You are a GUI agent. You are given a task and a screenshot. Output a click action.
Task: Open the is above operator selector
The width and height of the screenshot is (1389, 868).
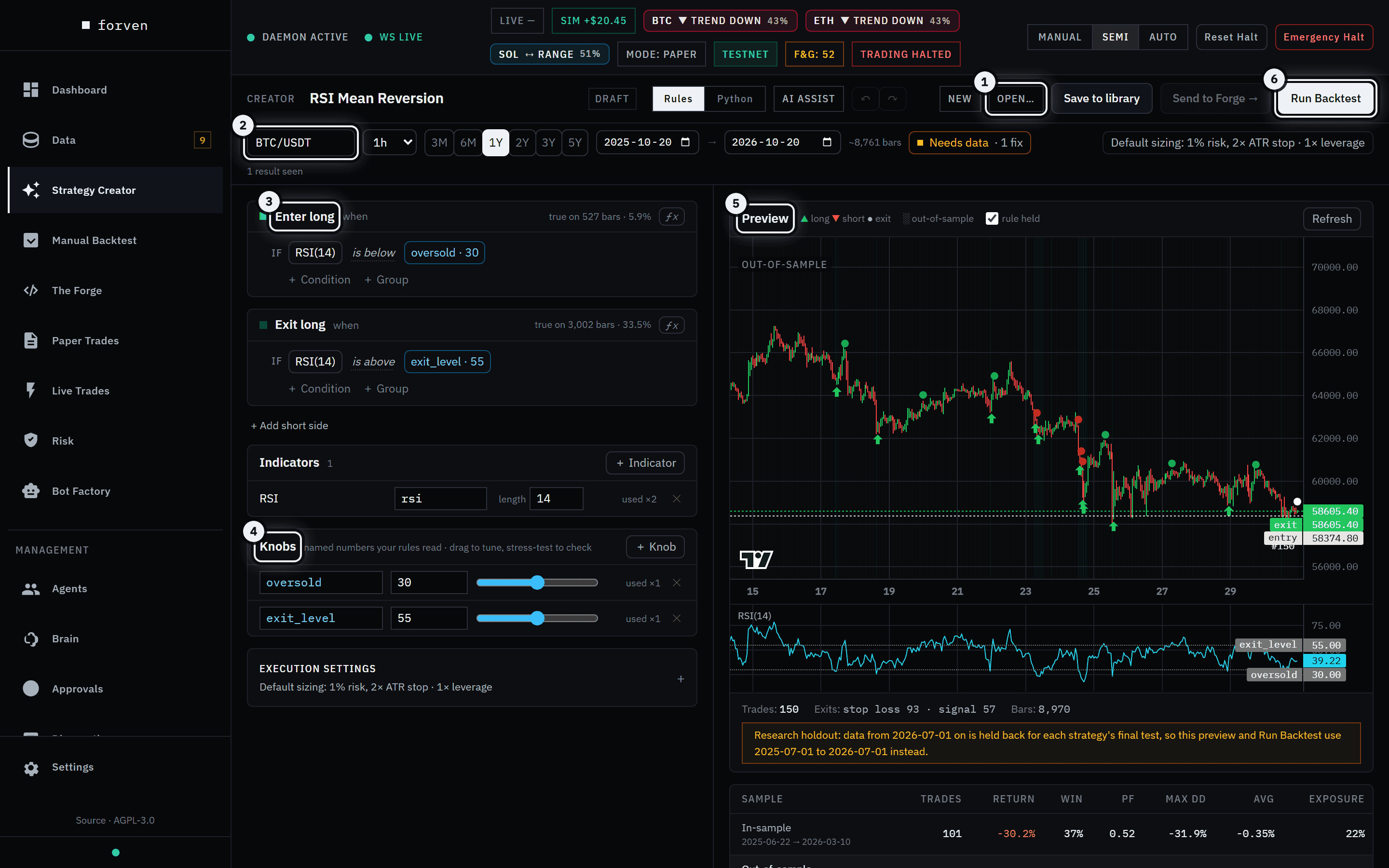(x=374, y=362)
